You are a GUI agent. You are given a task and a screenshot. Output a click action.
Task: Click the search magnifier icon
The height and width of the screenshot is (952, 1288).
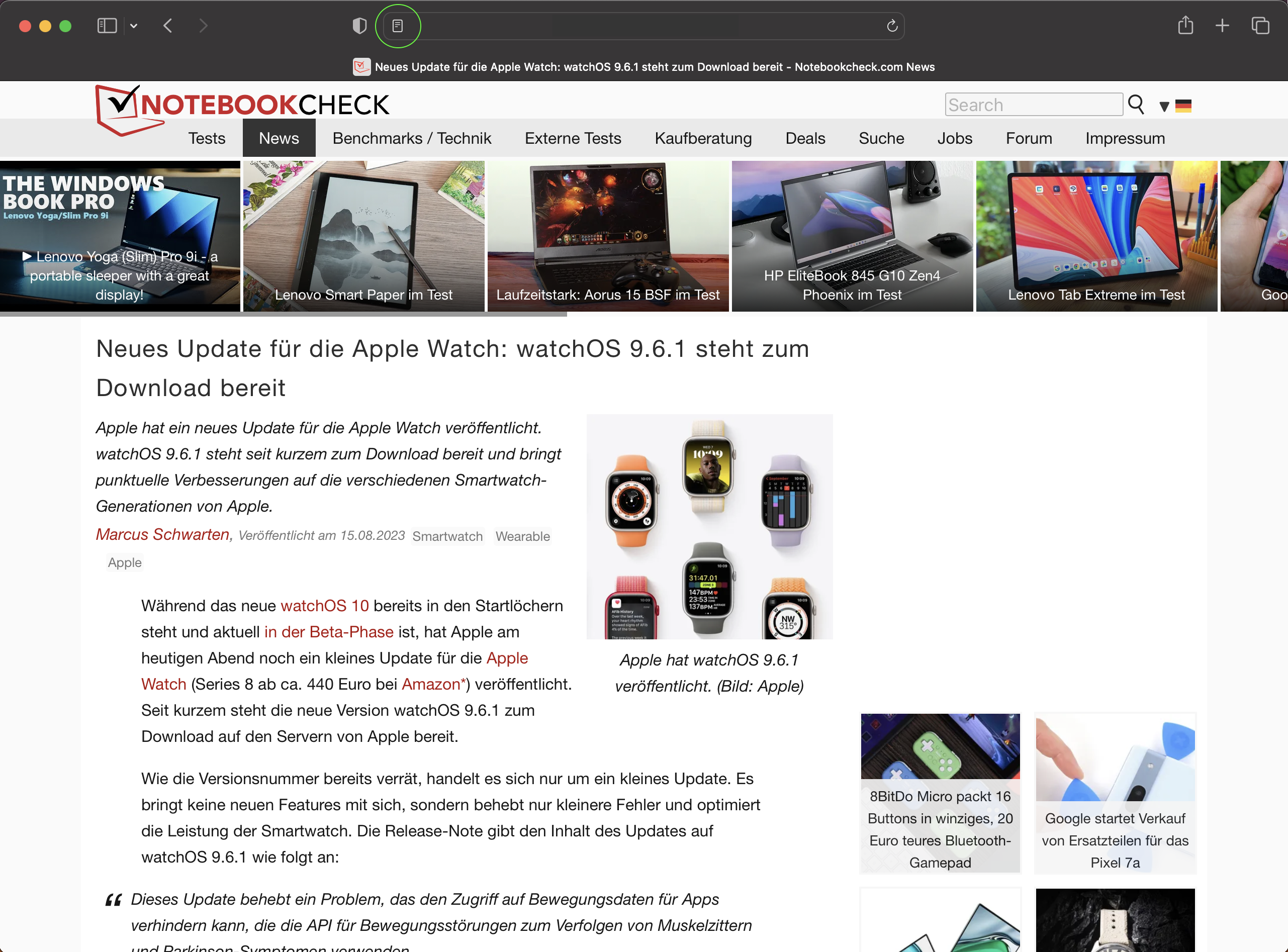pyautogui.click(x=1136, y=105)
